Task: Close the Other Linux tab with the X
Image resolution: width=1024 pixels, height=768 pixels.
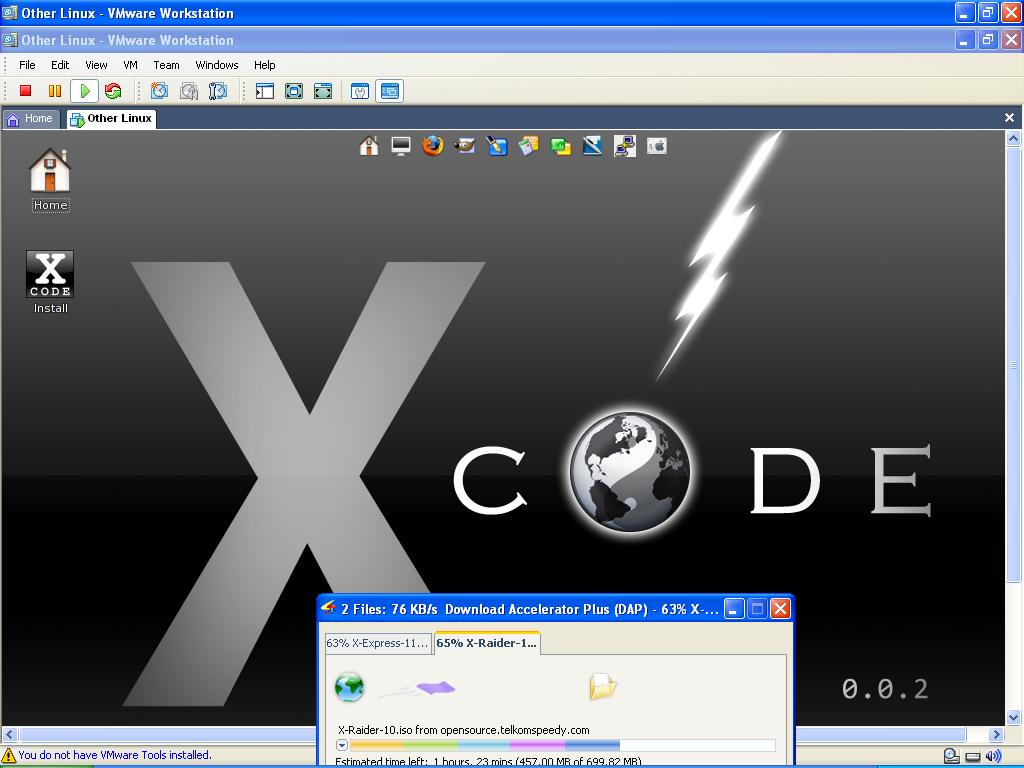Action: click(1010, 118)
